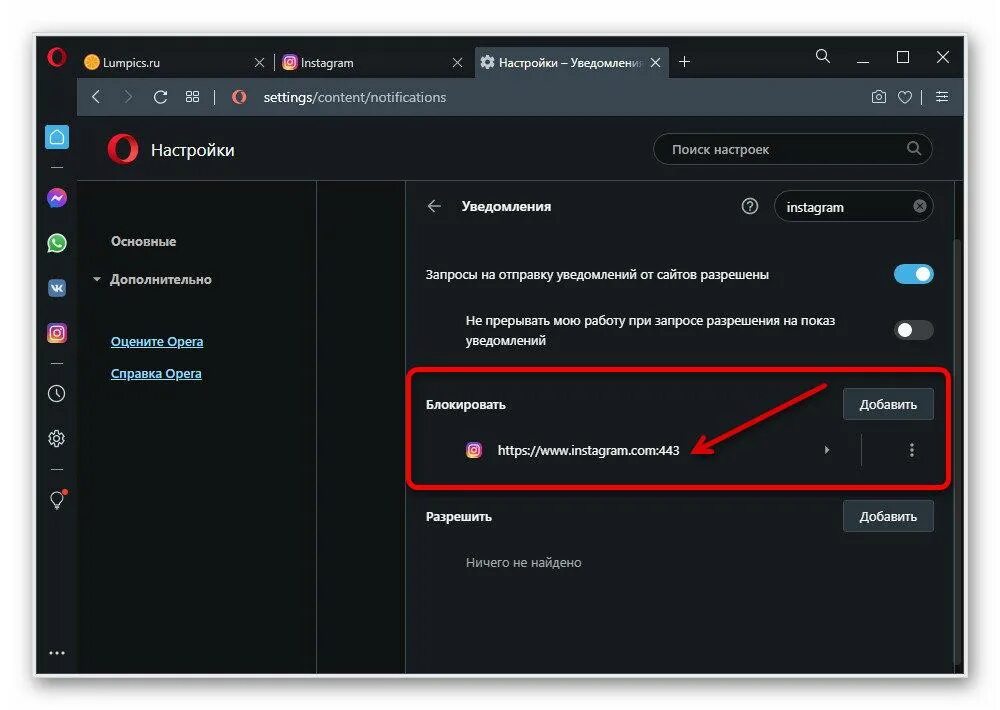The height and width of the screenshot is (710, 1000).
Task: Open tab search magnifier icon
Action: [823, 57]
